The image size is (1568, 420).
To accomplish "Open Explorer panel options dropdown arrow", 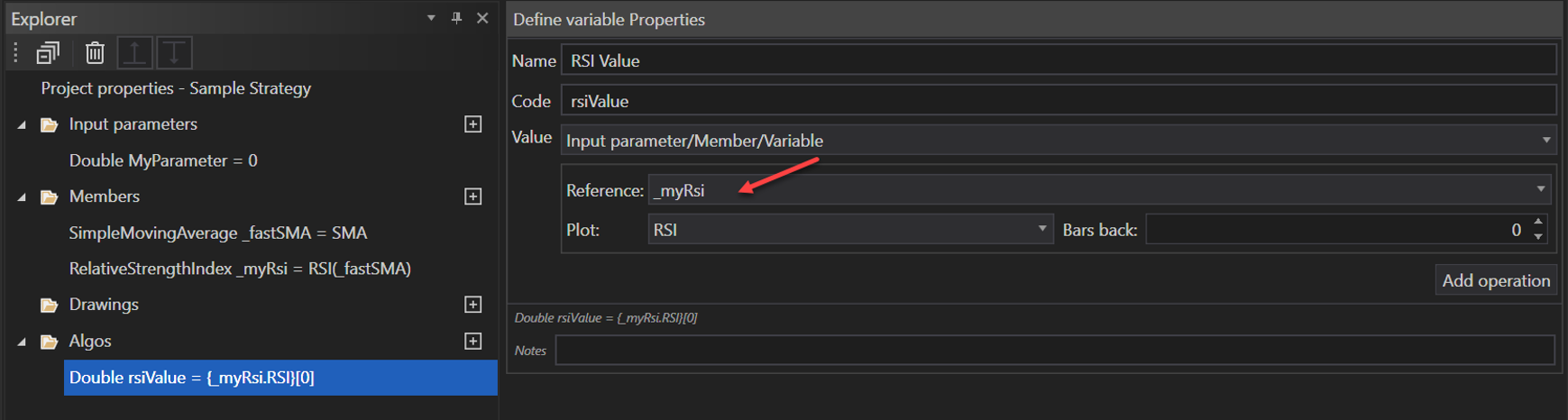I will [x=431, y=18].
